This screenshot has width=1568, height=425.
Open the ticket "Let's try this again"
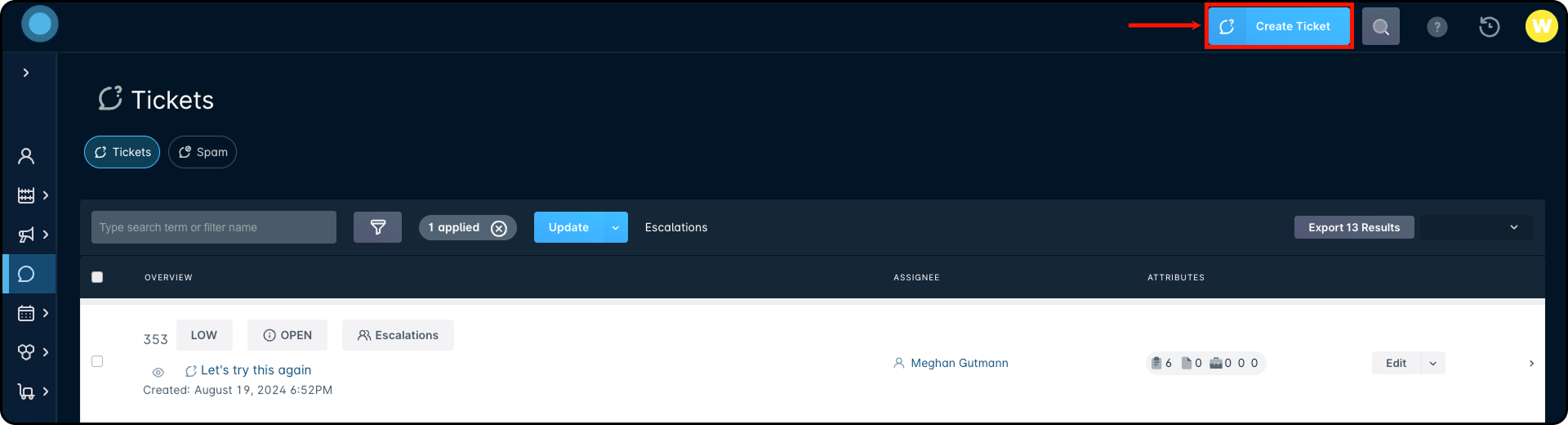[256, 370]
